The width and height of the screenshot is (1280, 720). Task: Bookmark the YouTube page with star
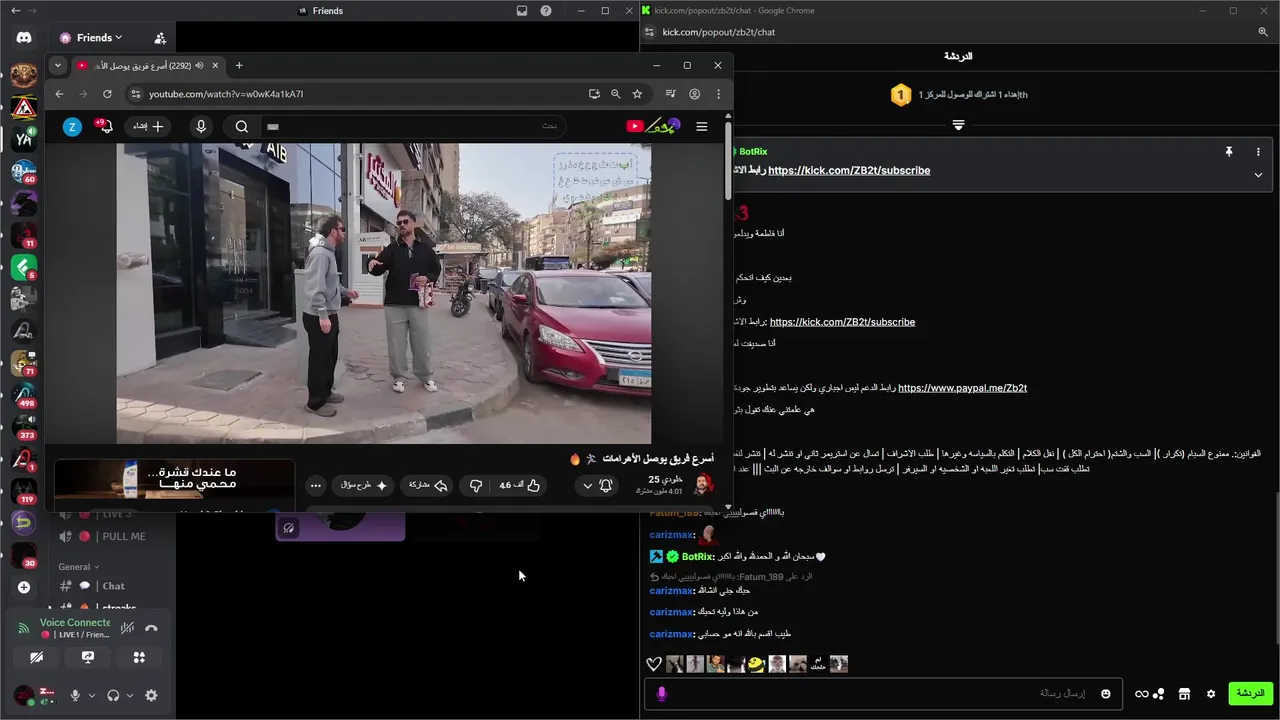[637, 94]
